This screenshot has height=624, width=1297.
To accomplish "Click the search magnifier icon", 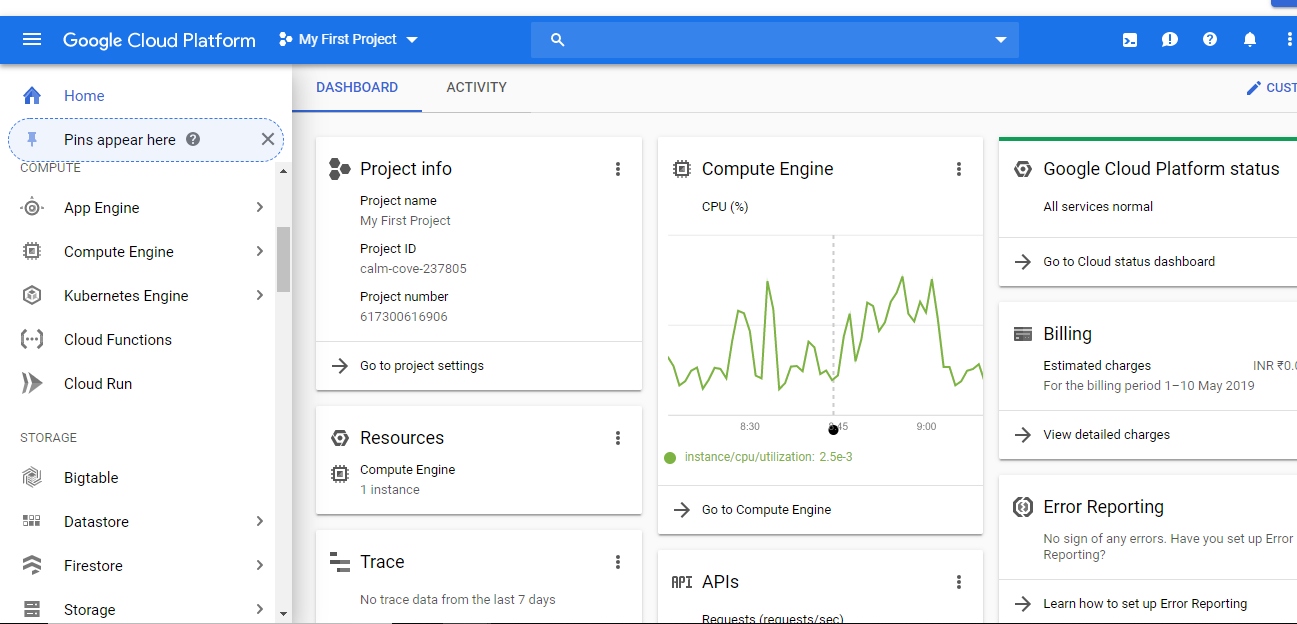I will pos(558,40).
